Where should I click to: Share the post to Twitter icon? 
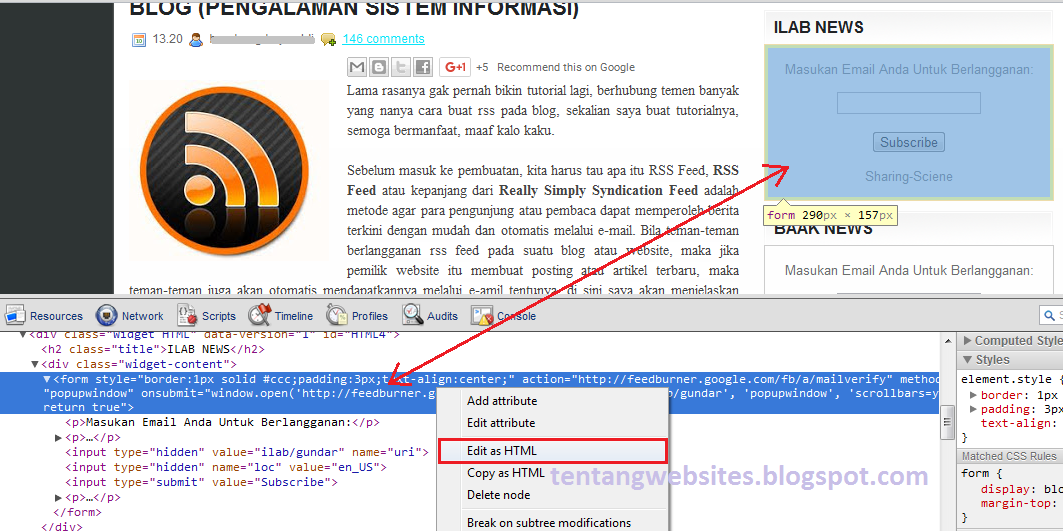[x=401, y=66]
